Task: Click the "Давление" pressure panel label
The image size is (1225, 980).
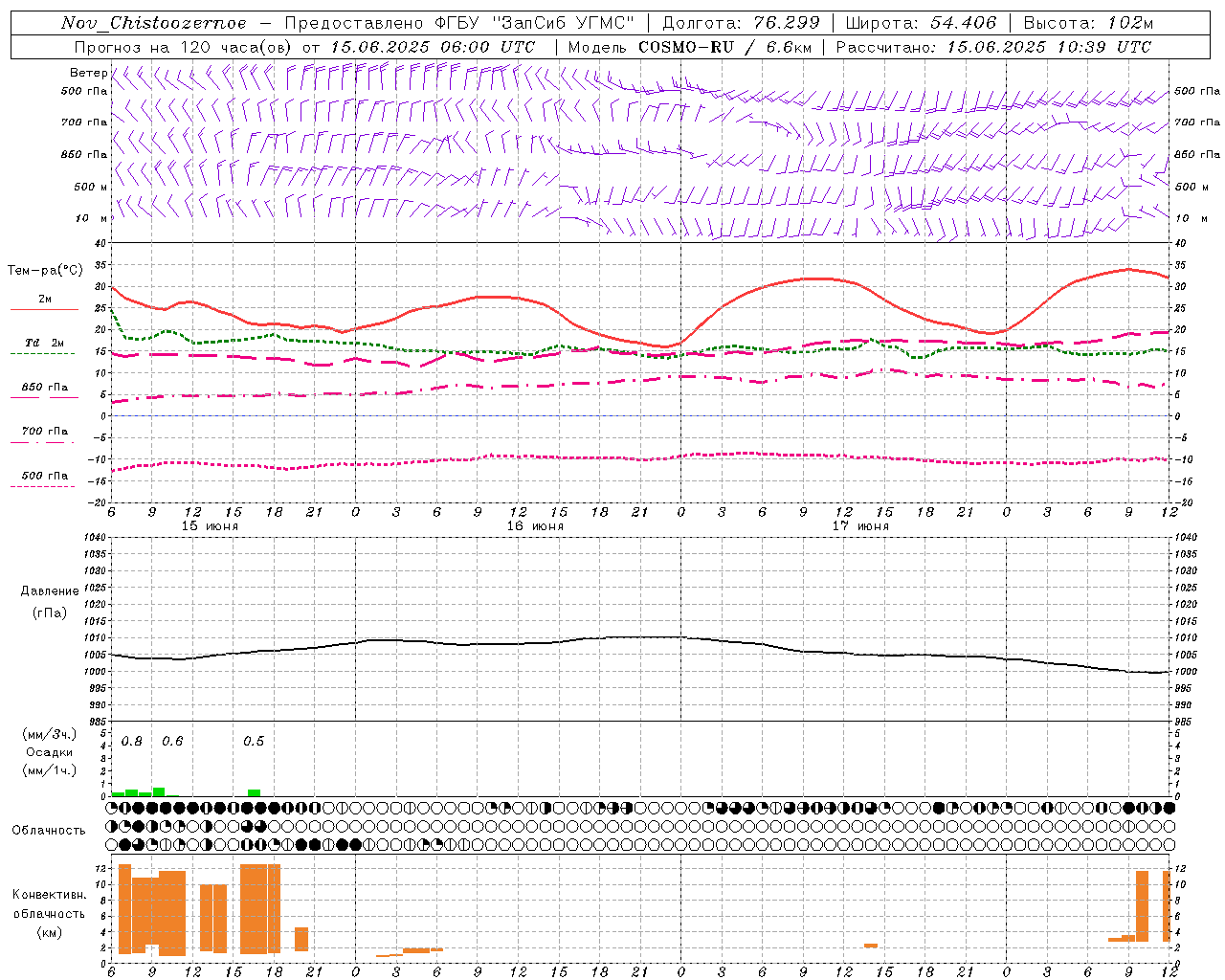Action: click(49, 591)
